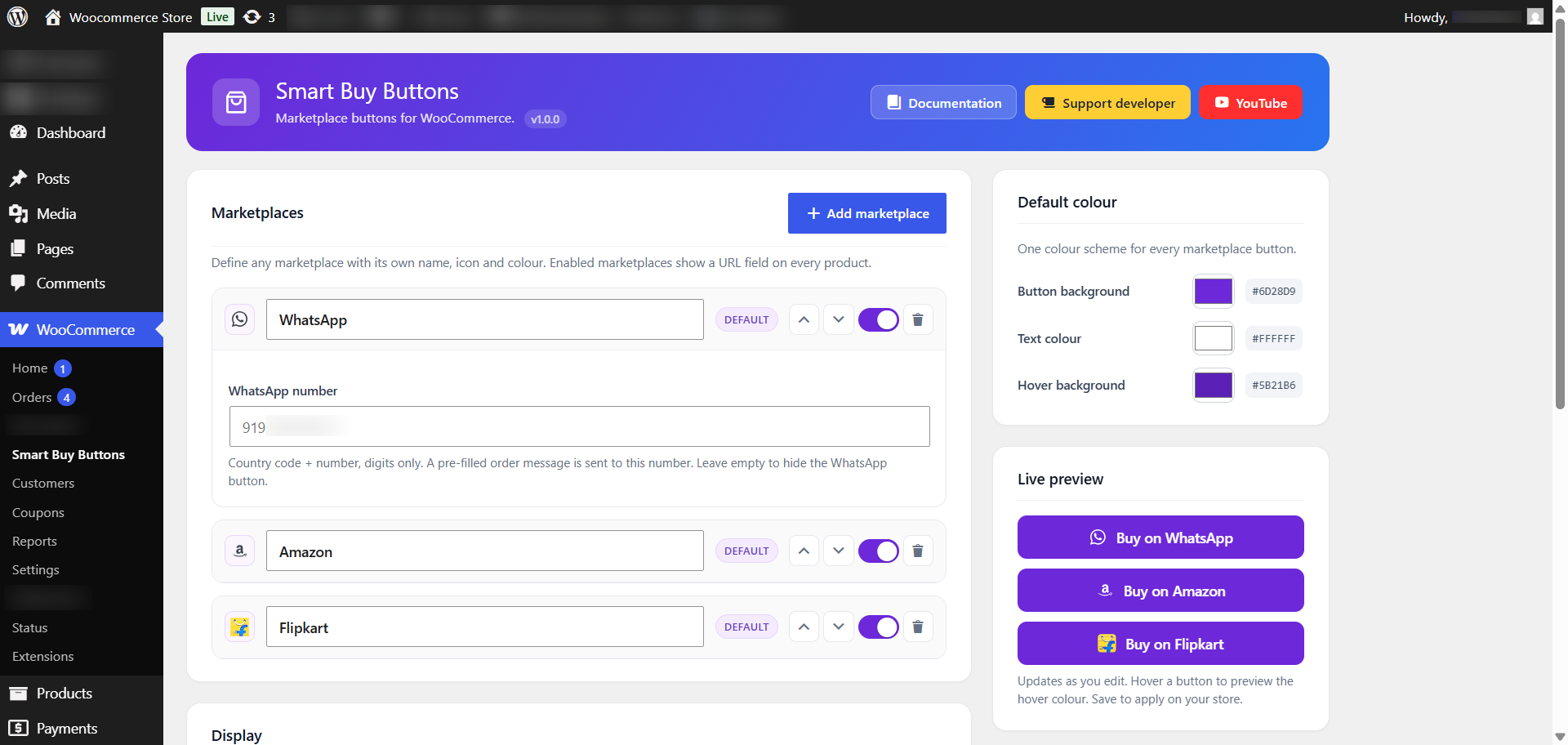Viewport: 1568px width, 745px height.
Task: Click the WhatsApp number input field
Action: tap(579, 426)
